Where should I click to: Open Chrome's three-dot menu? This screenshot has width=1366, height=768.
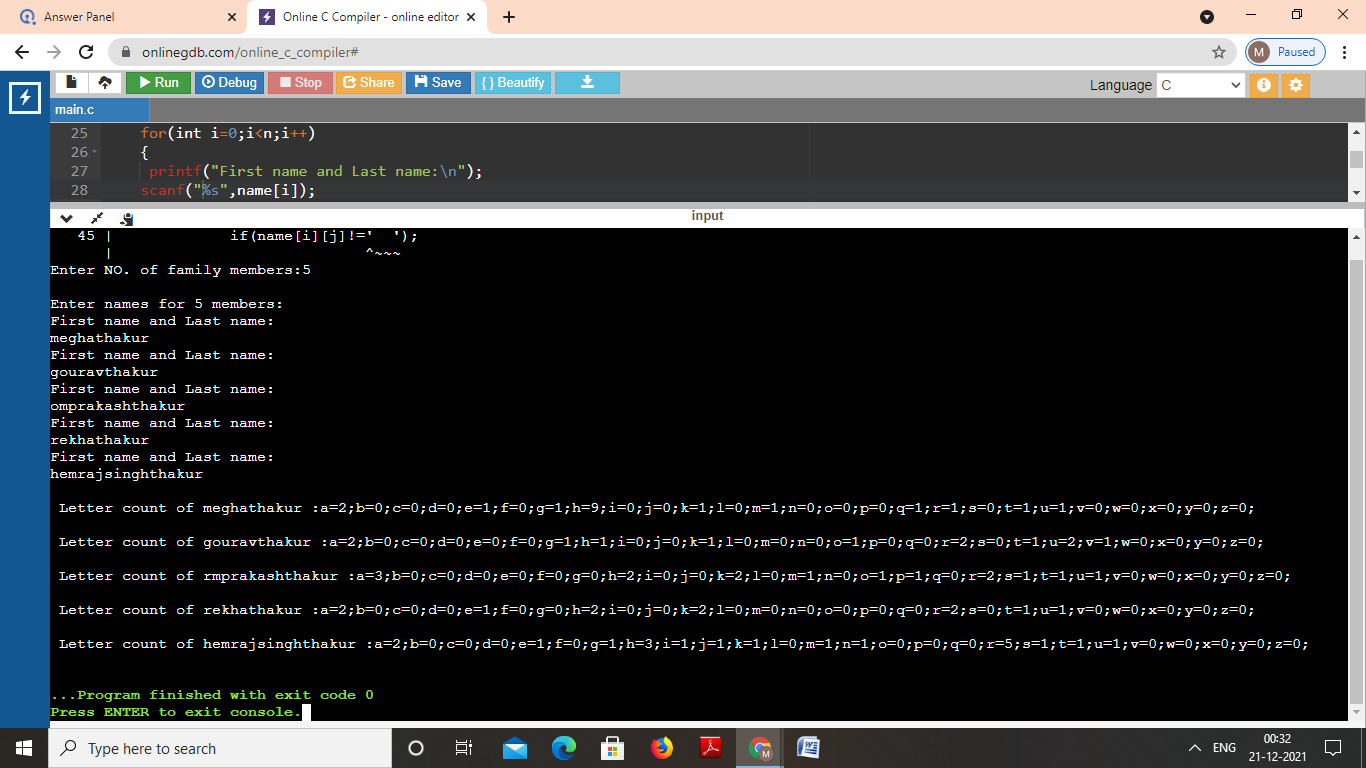1345,52
